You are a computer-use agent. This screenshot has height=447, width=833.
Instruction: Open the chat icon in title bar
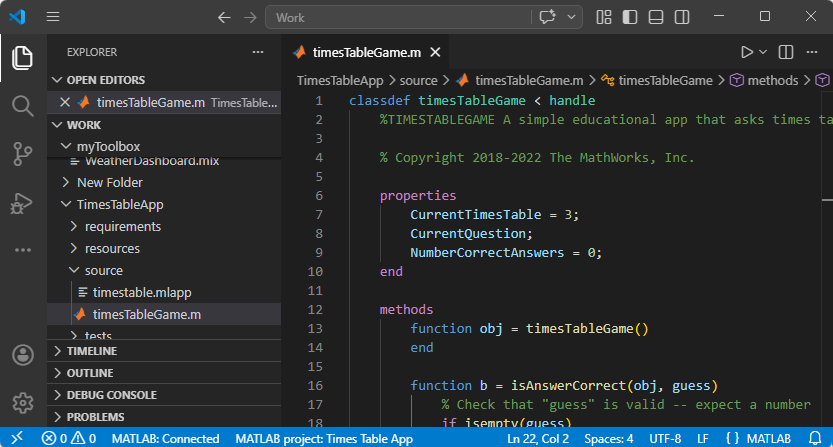point(547,17)
